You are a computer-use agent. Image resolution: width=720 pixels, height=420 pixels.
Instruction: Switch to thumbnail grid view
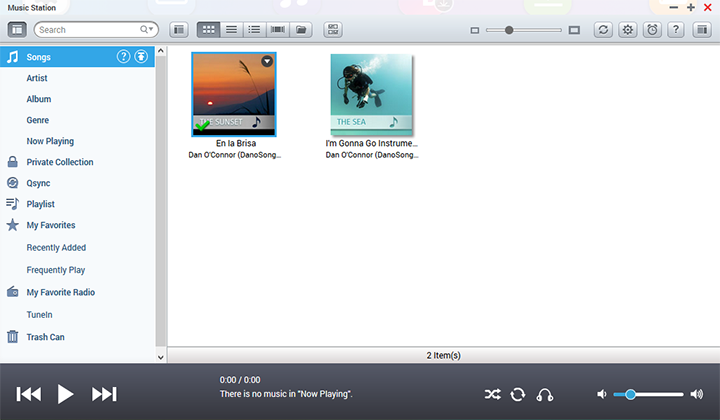tap(208, 30)
